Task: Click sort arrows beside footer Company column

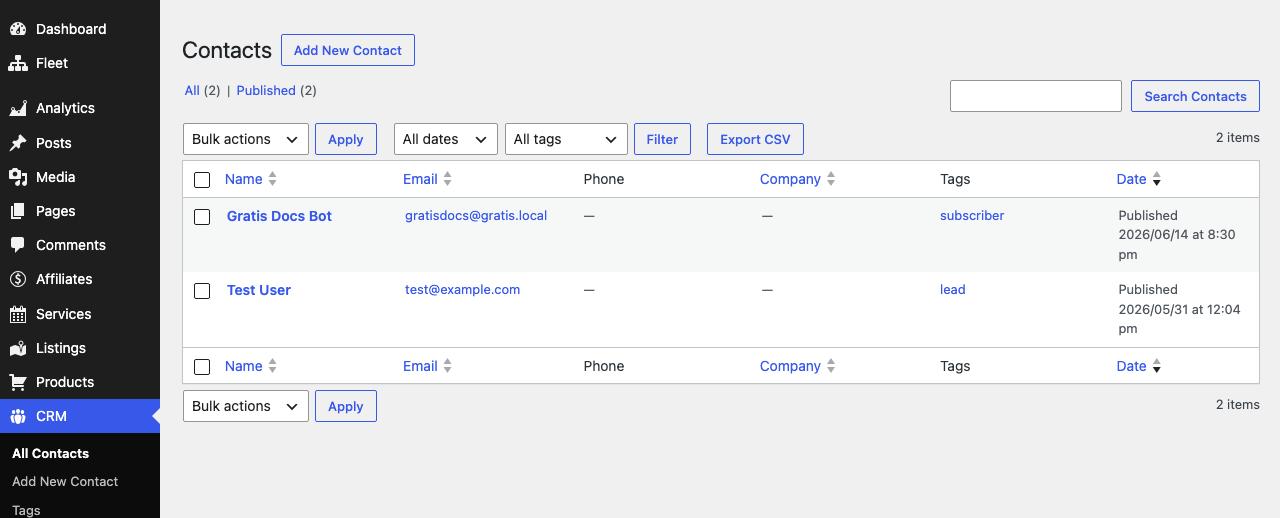Action: click(x=831, y=366)
